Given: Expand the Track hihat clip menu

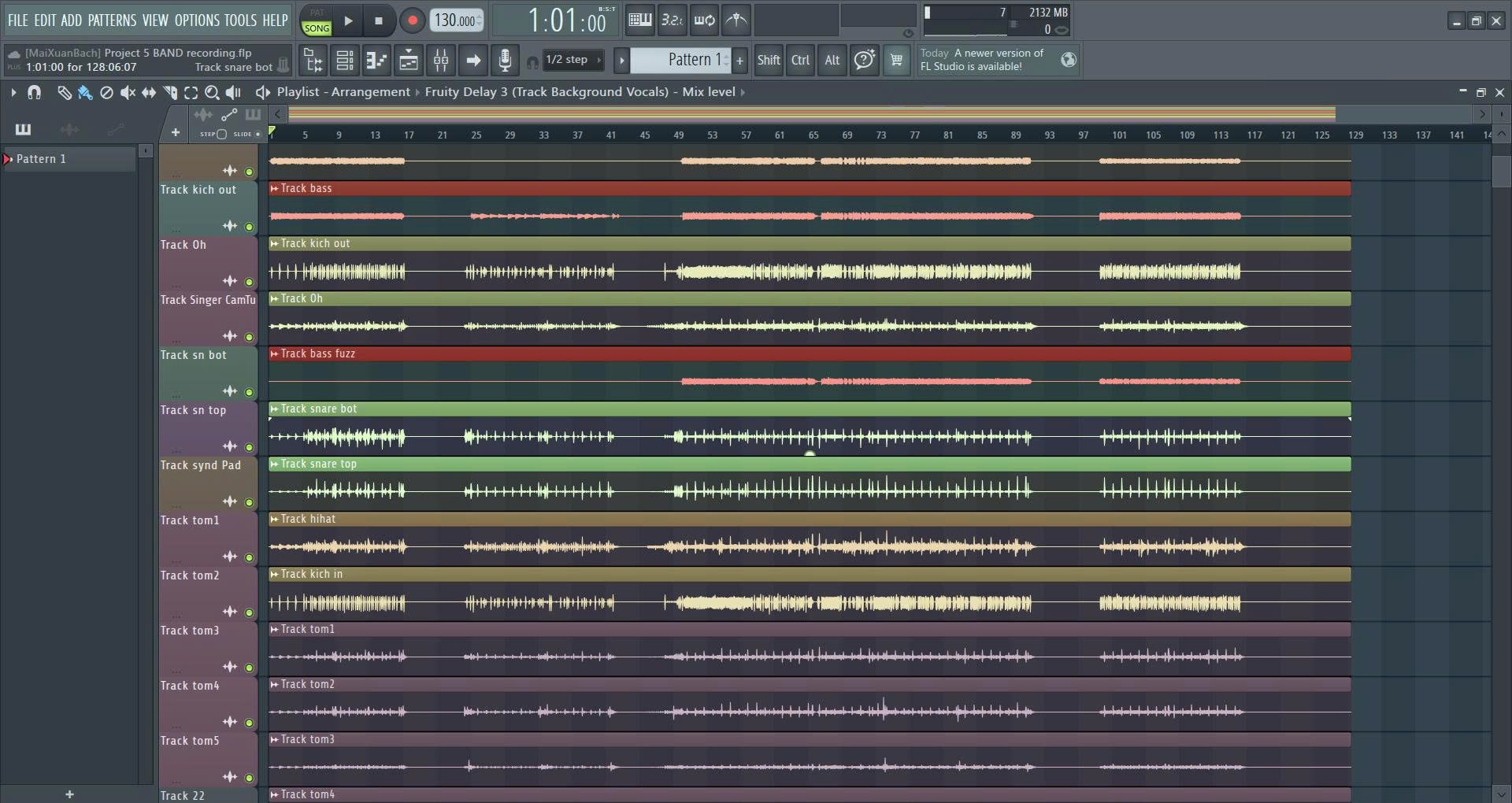Looking at the screenshot, I should coord(274,519).
